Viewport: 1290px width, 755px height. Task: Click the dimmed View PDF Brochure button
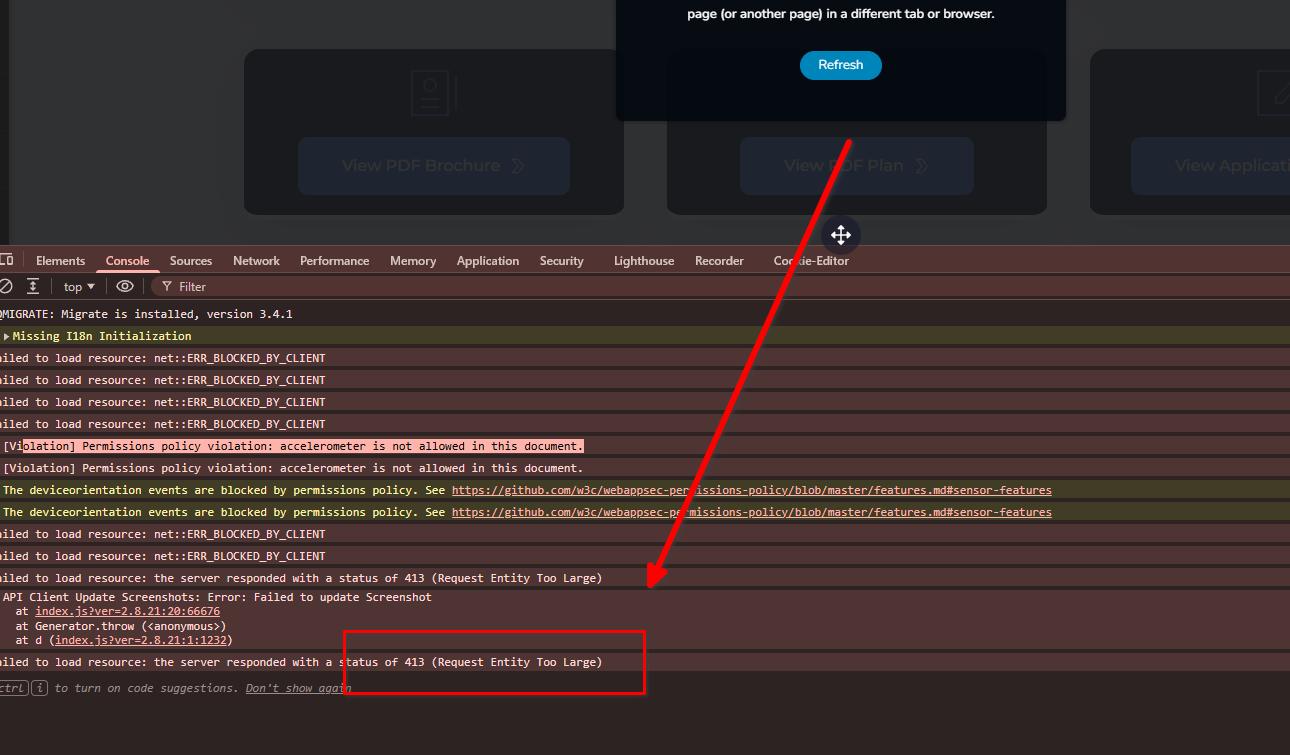434,166
